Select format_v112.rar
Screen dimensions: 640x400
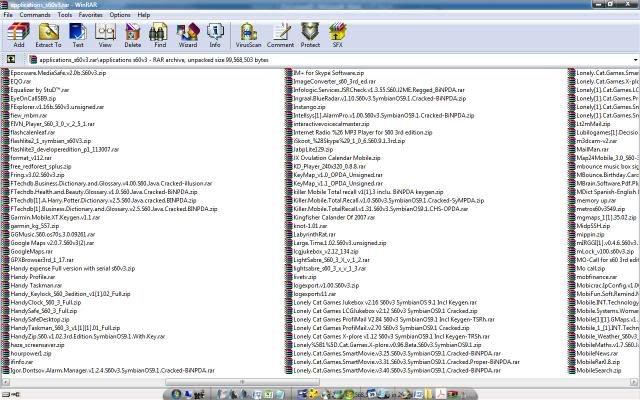coord(31,158)
